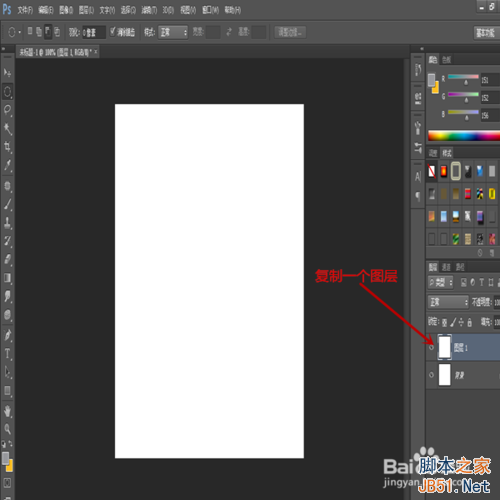Toggle lock position in the Layers panel
This screenshot has width=500, height=500.
[x=461, y=322]
